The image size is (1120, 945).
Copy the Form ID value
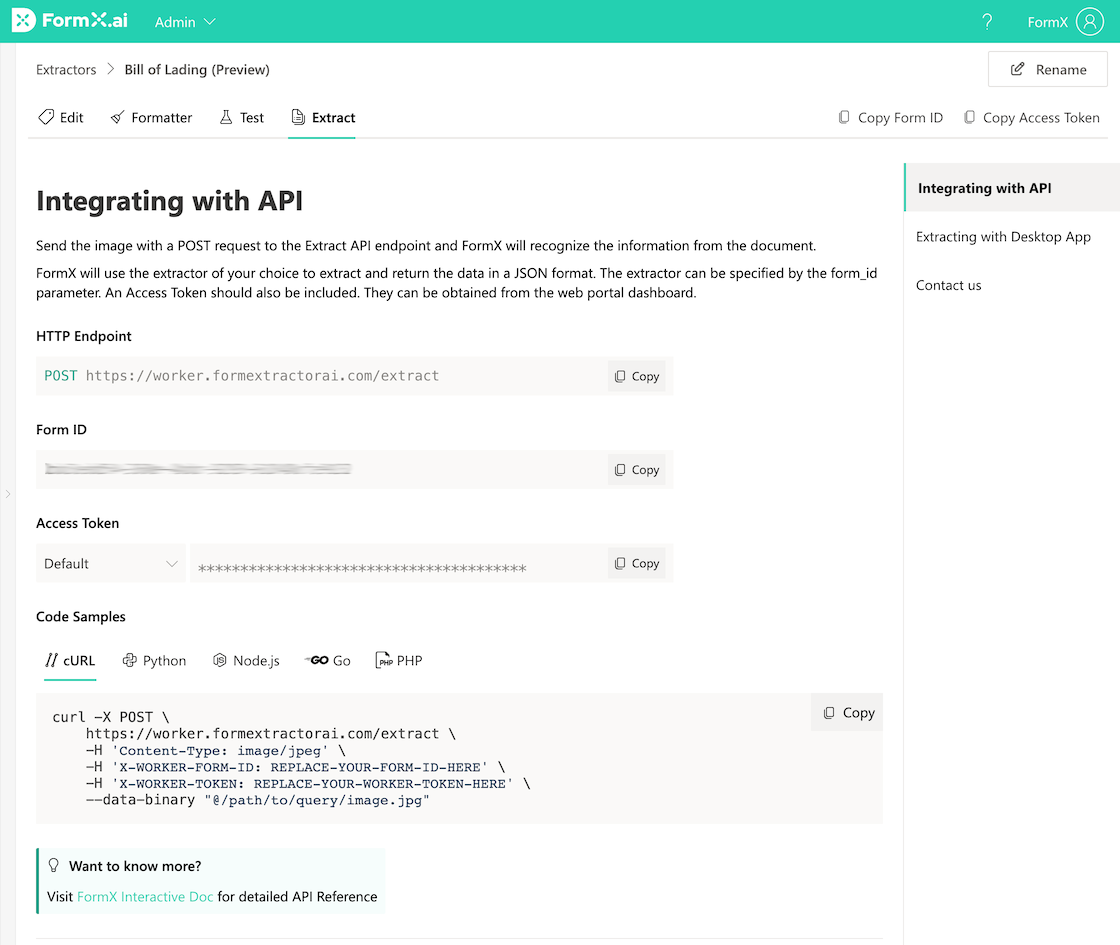click(637, 470)
